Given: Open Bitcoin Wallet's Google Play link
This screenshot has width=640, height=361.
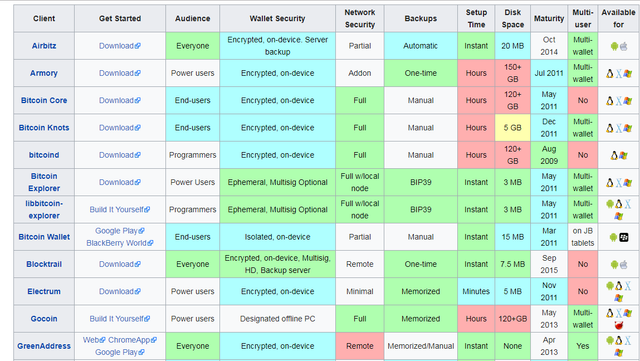Looking at the screenshot, I should pyautogui.click(x=120, y=231).
